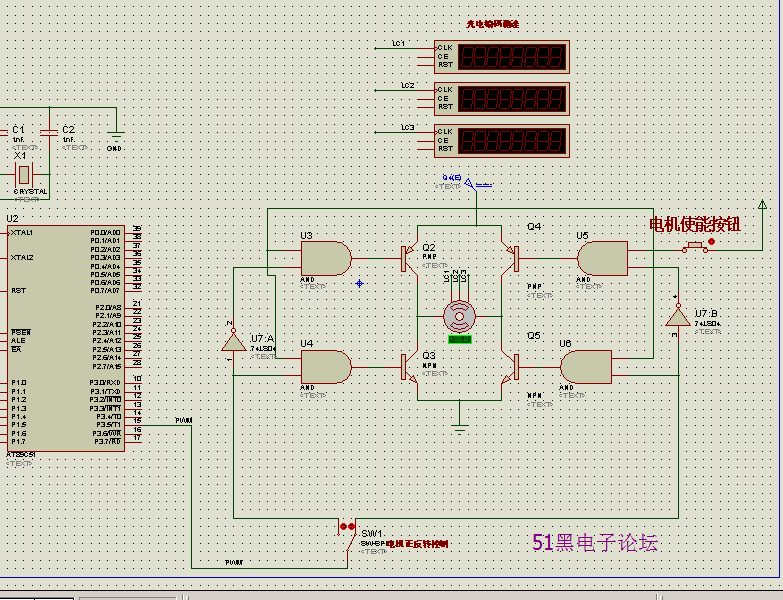This screenshot has height=600, width=783.
Task: Click the CLK pin of the LC1 counter
Action: point(445,48)
